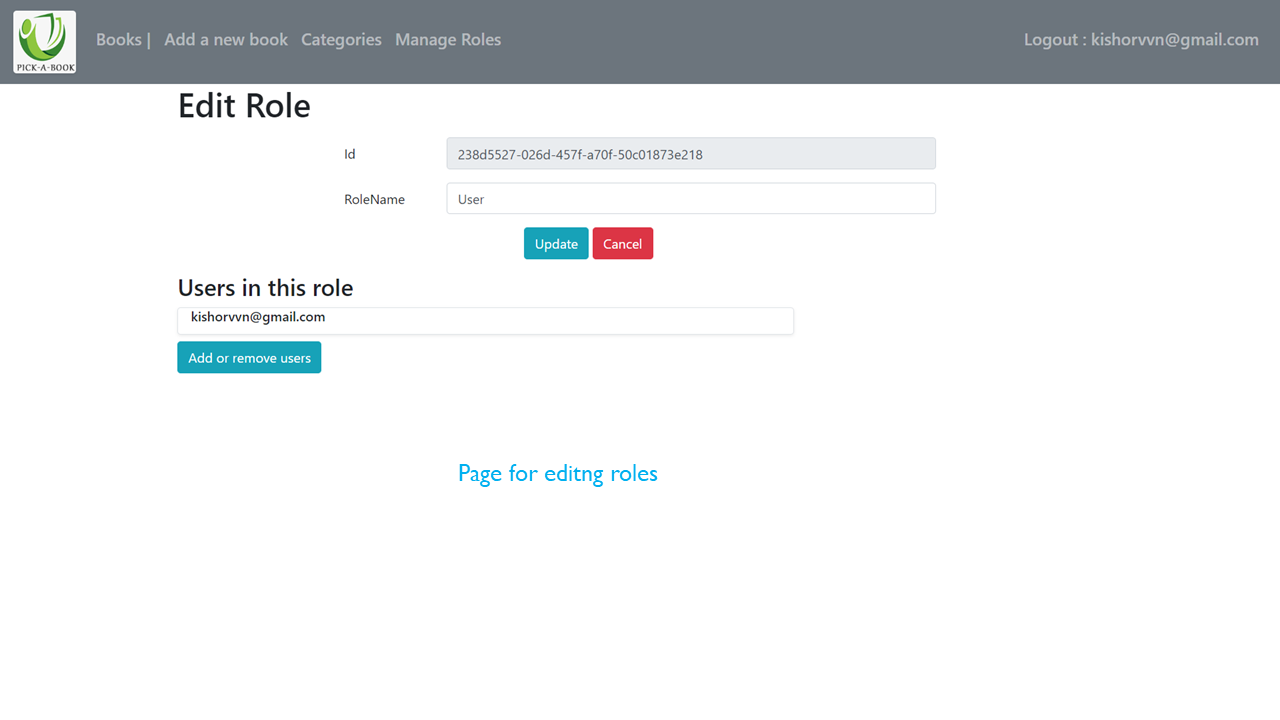
Task: Click the RoleName label
Action: click(374, 200)
